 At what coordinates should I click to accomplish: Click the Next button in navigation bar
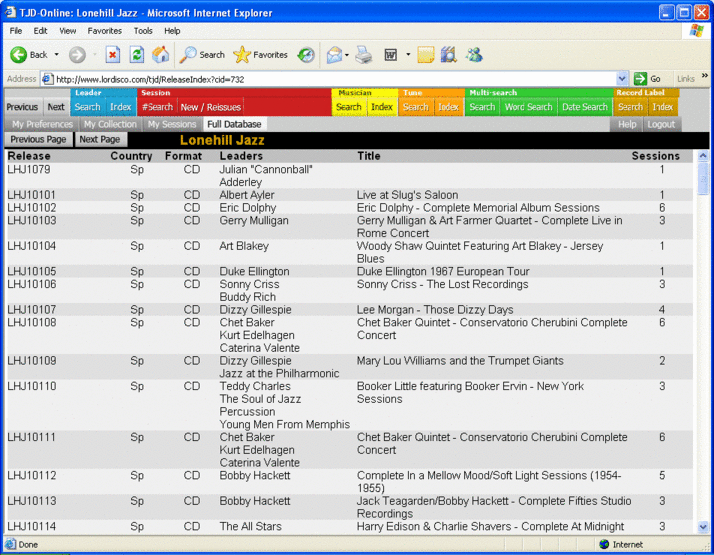point(56,107)
